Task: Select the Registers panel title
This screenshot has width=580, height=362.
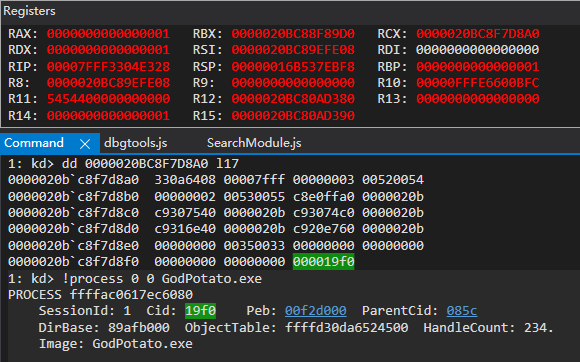Action: [29, 11]
